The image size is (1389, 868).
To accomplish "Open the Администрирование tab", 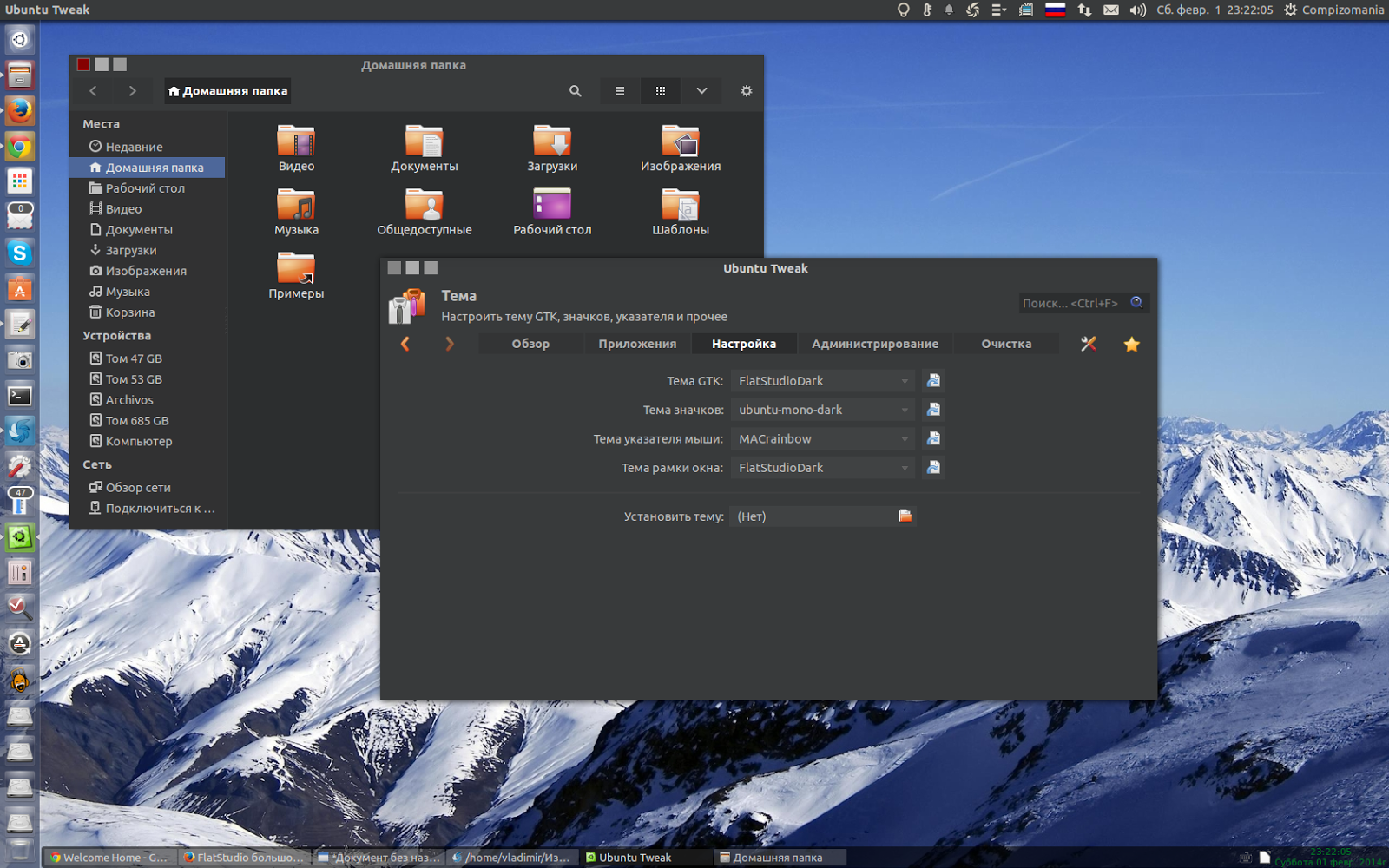I will pyautogui.click(x=875, y=344).
